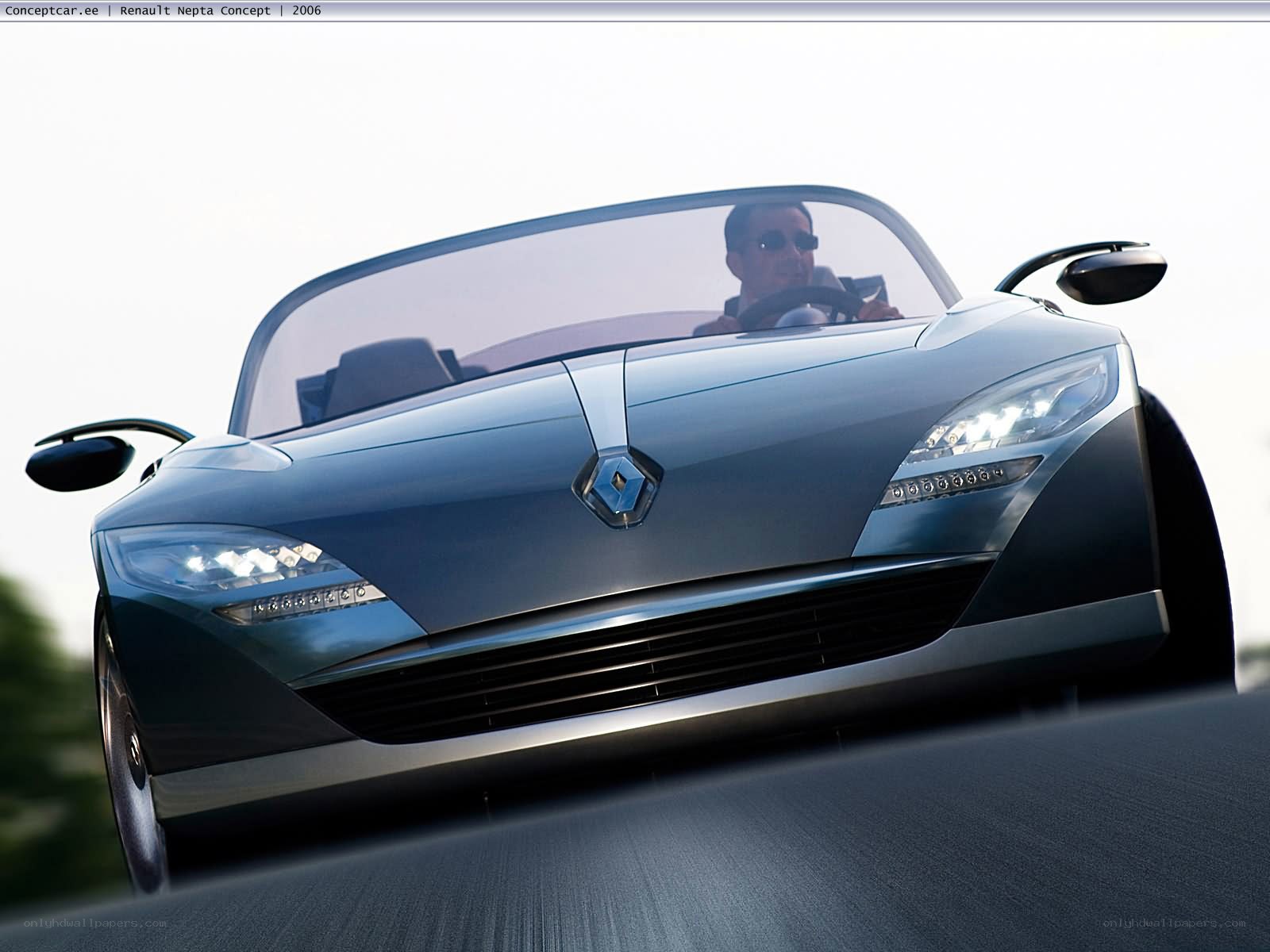Click the Renault concept car wallpaper image
Image resolution: width=1270 pixels, height=952 pixels.
click(635, 486)
